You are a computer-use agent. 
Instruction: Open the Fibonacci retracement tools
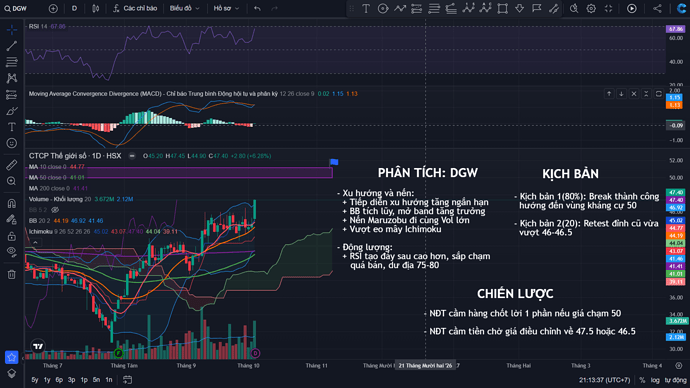pyautogui.click(x=12, y=62)
